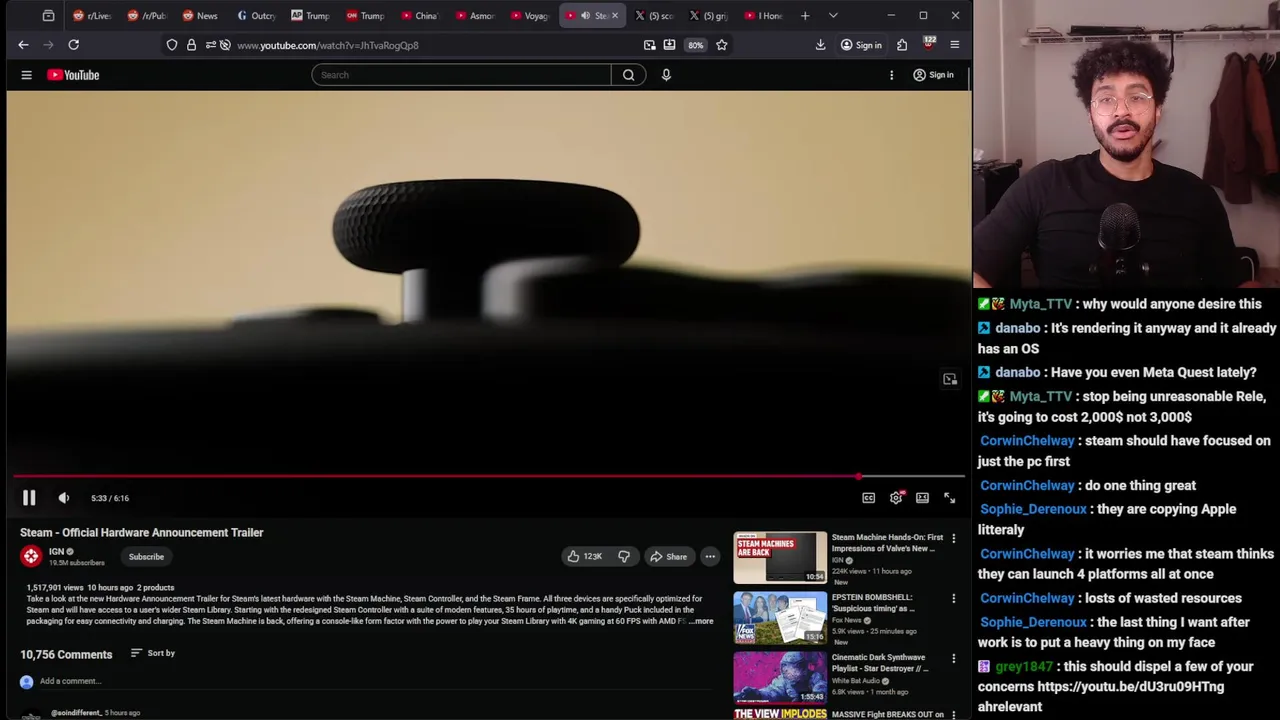Open the player settings gear

pyautogui.click(x=896, y=498)
